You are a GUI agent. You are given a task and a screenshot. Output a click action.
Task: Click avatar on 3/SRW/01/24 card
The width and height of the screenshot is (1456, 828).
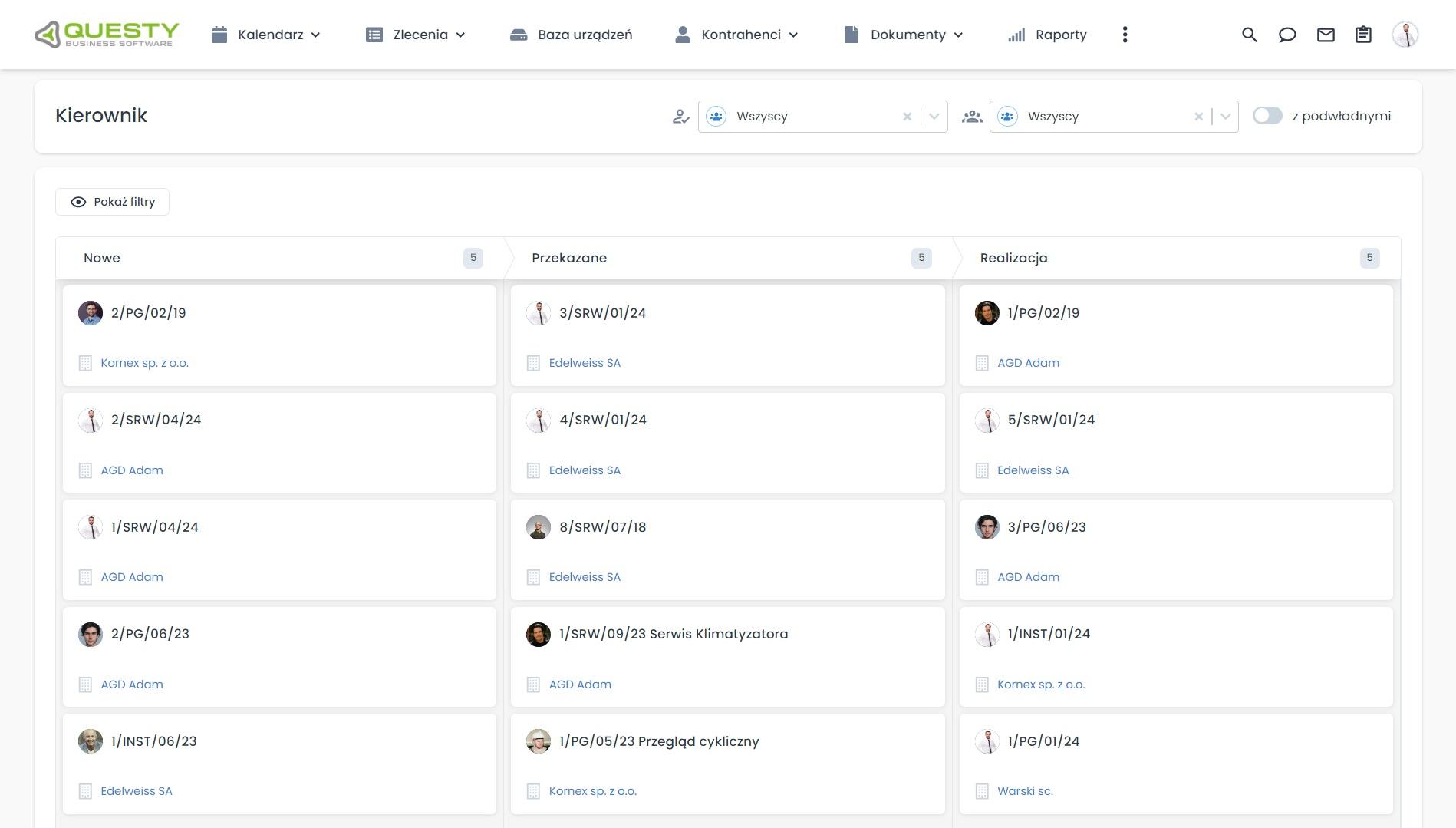[x=539, y=313]
